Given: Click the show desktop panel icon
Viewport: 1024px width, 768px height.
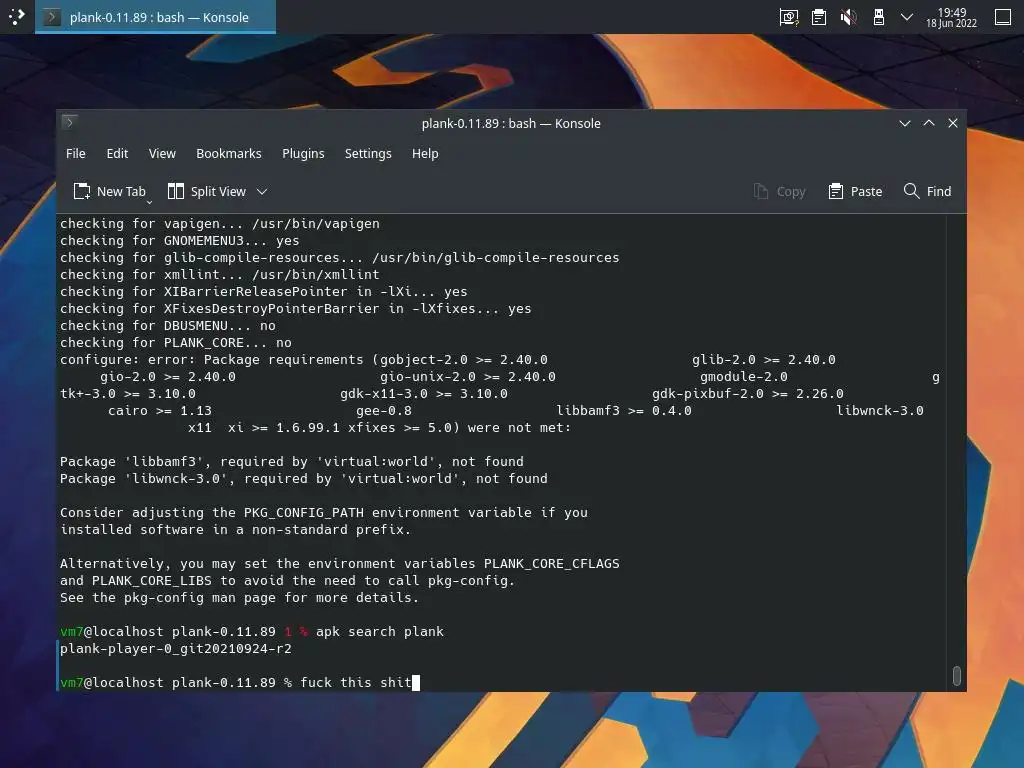Looking at the screenshot, I should point(1003,17).
